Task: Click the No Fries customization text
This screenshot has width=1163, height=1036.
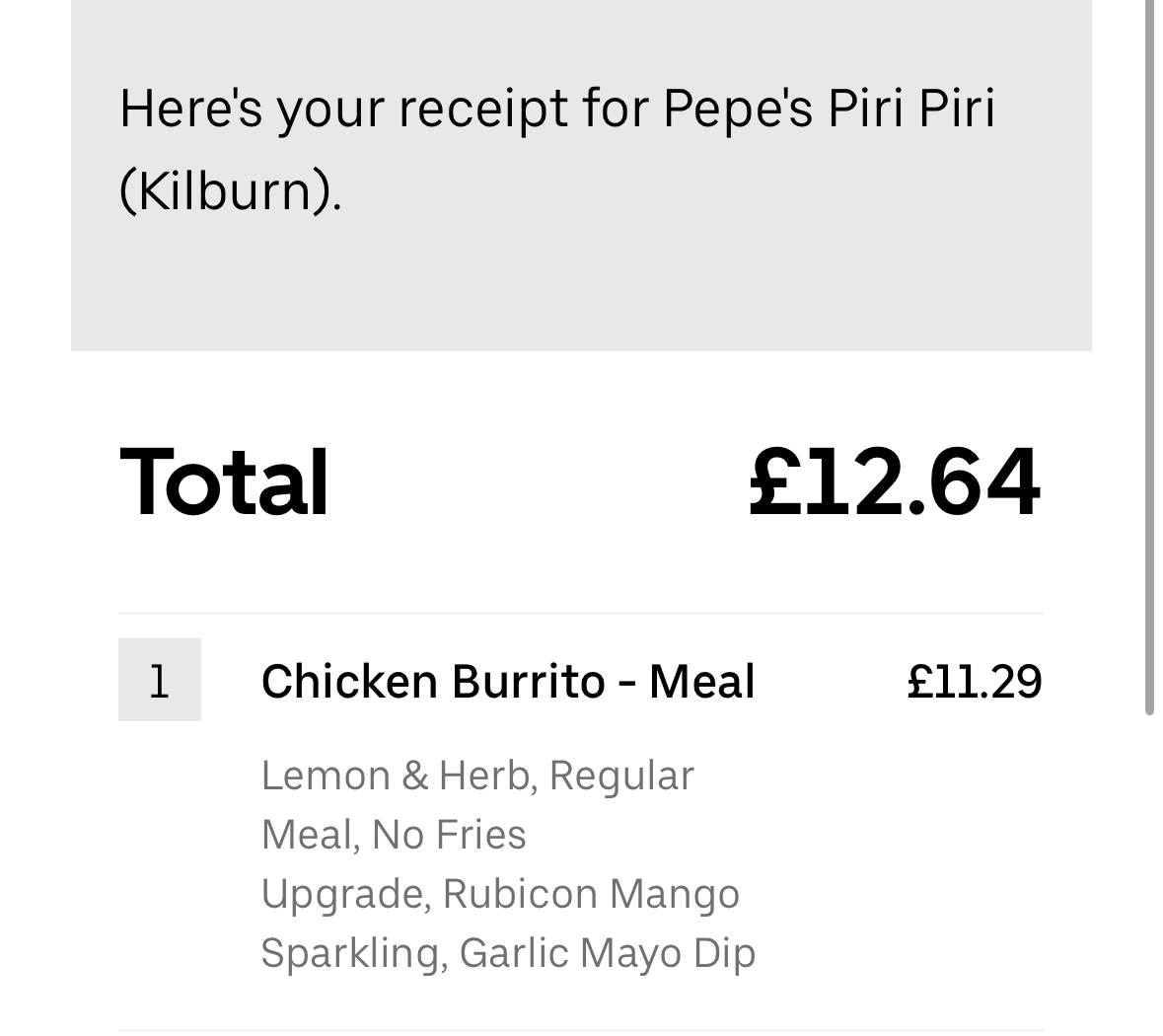Action: [449, 835]
